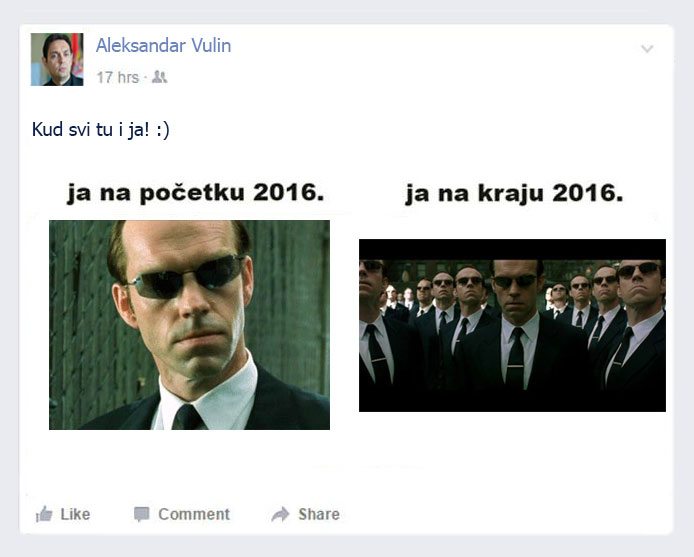Viewport: 694px width, 557px height.
Task: Click the thumbs-up Like icon
Action: point(44,514)
